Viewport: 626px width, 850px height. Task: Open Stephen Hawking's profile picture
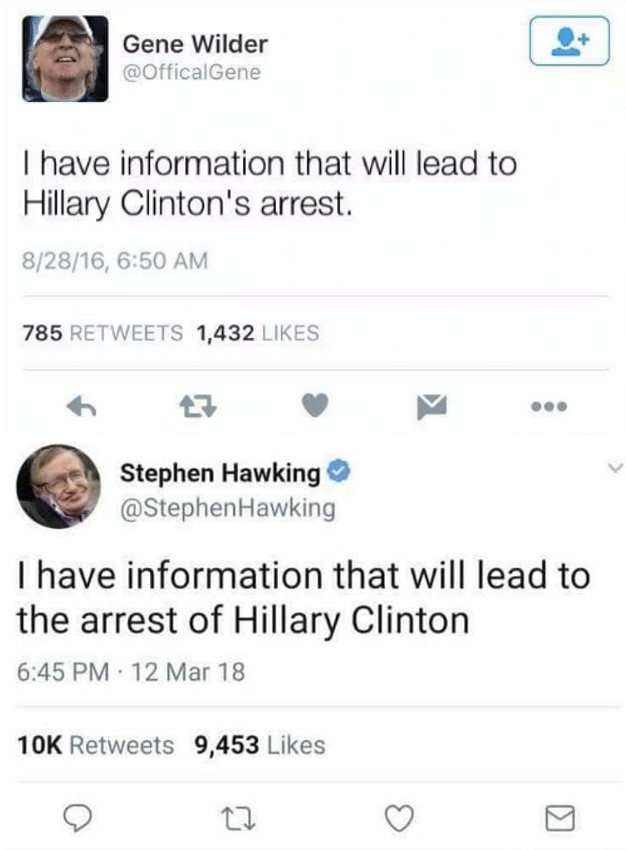click(x=59, y=487)
